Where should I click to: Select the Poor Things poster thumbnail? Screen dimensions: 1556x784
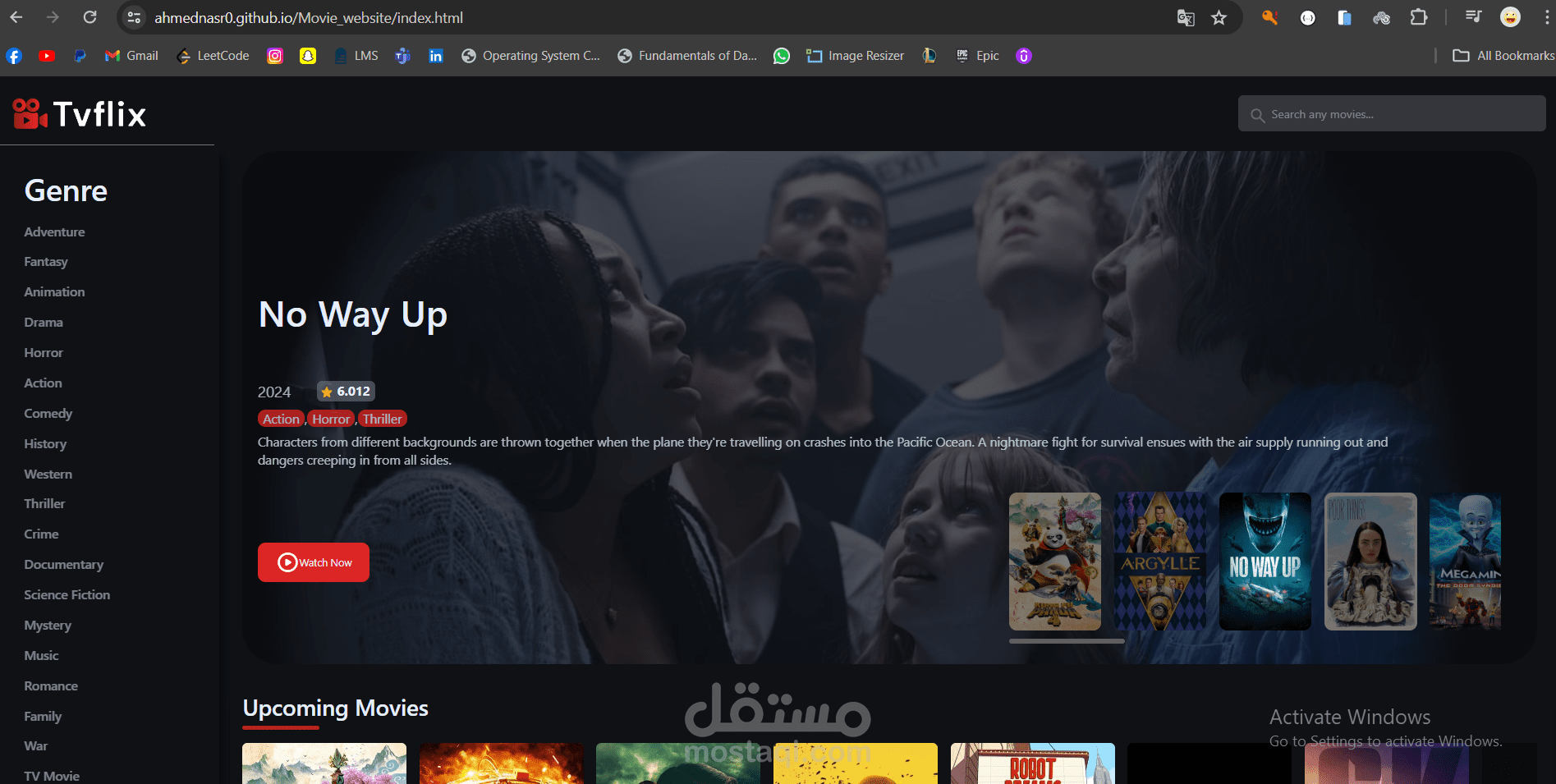point(1370,562)
